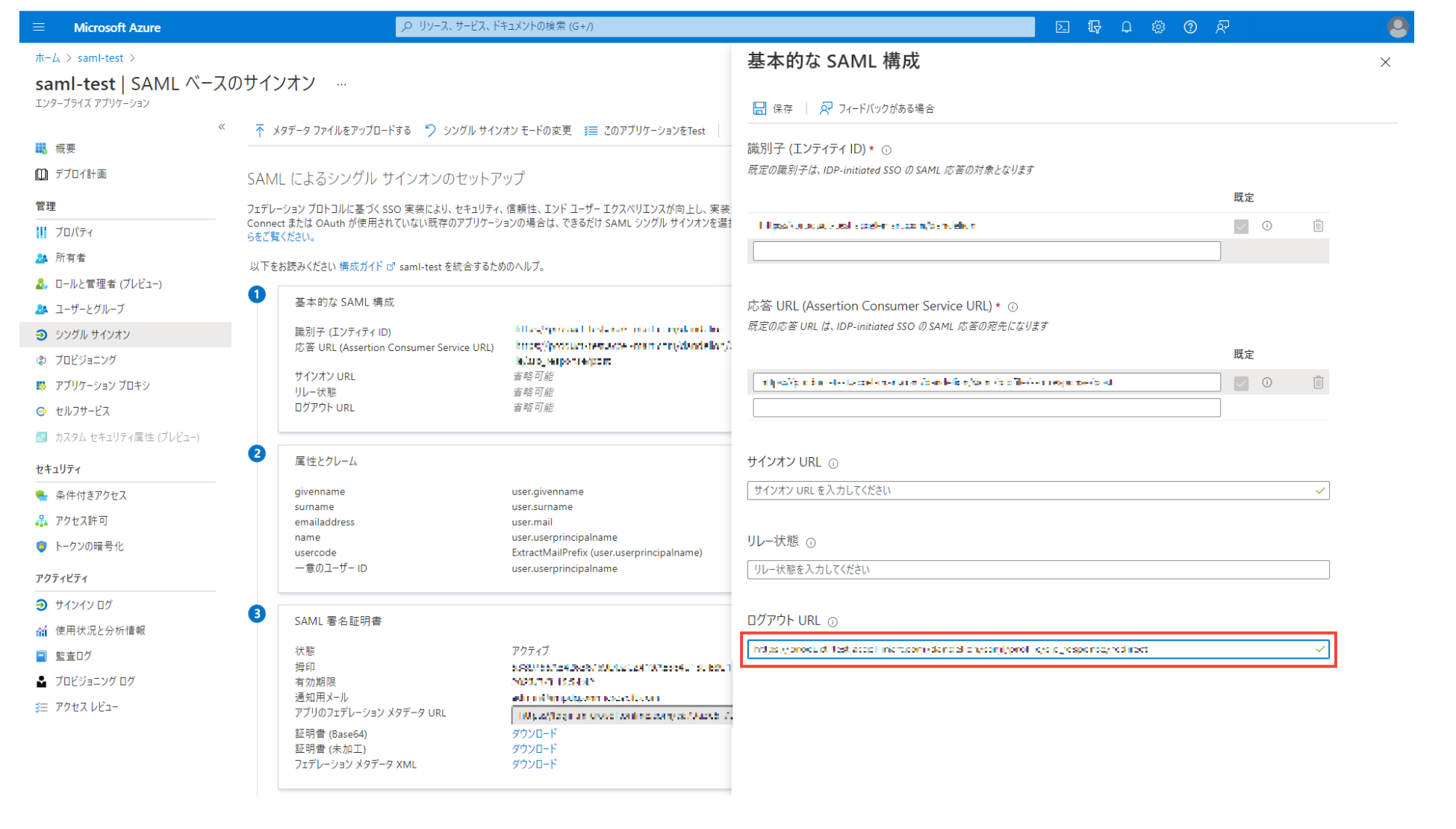Collapse the sidebar with the « chevron
Screen dimensions: 1456x829
[x=221, y=127]
